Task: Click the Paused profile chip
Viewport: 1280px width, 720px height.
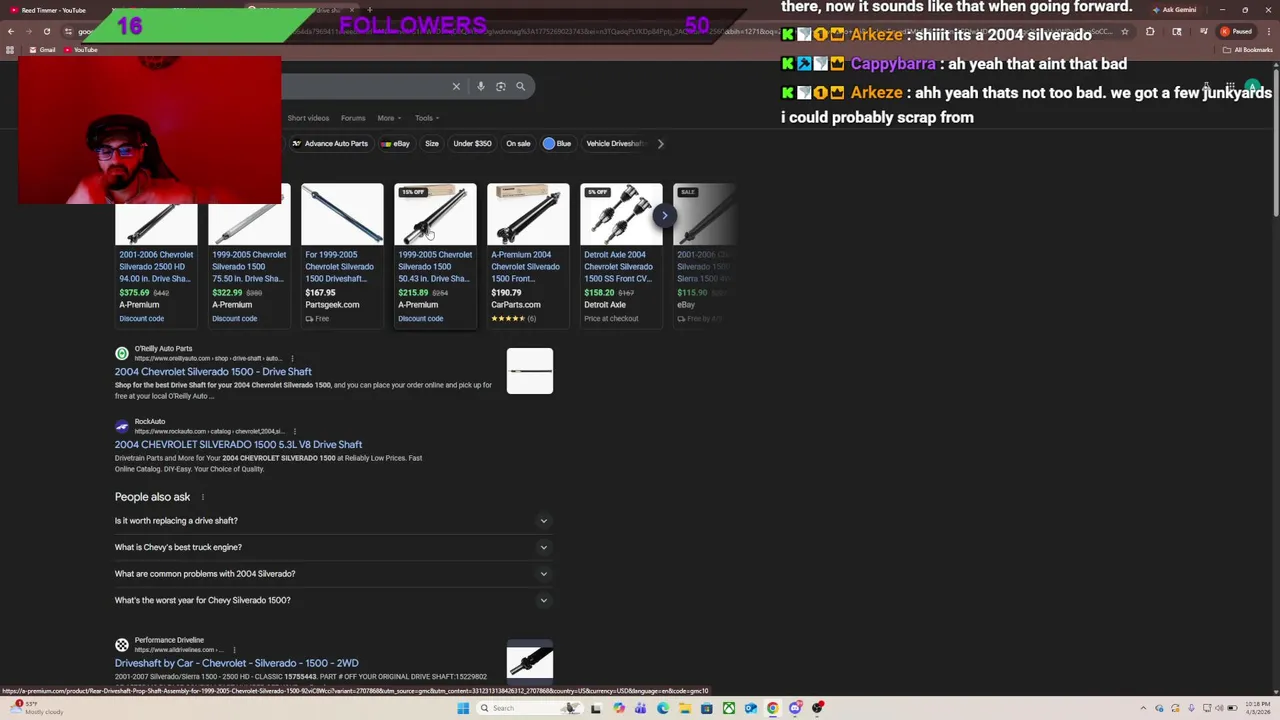Action: tap(1238, 31)
